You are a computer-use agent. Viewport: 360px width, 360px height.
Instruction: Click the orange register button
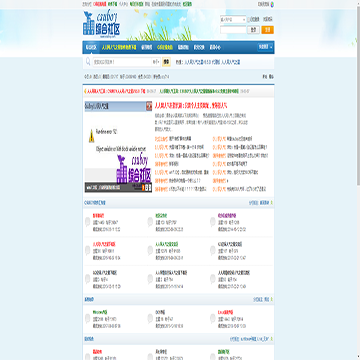coord(267,30)
